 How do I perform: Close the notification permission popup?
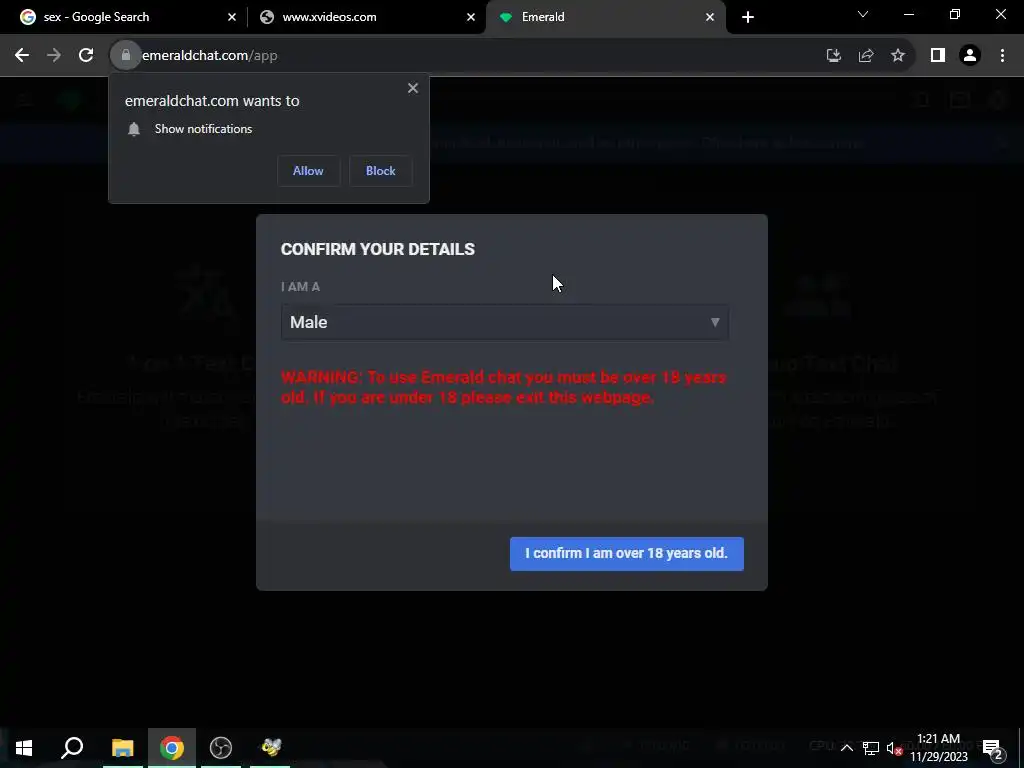pyautogui.click(x=413, y=88)
